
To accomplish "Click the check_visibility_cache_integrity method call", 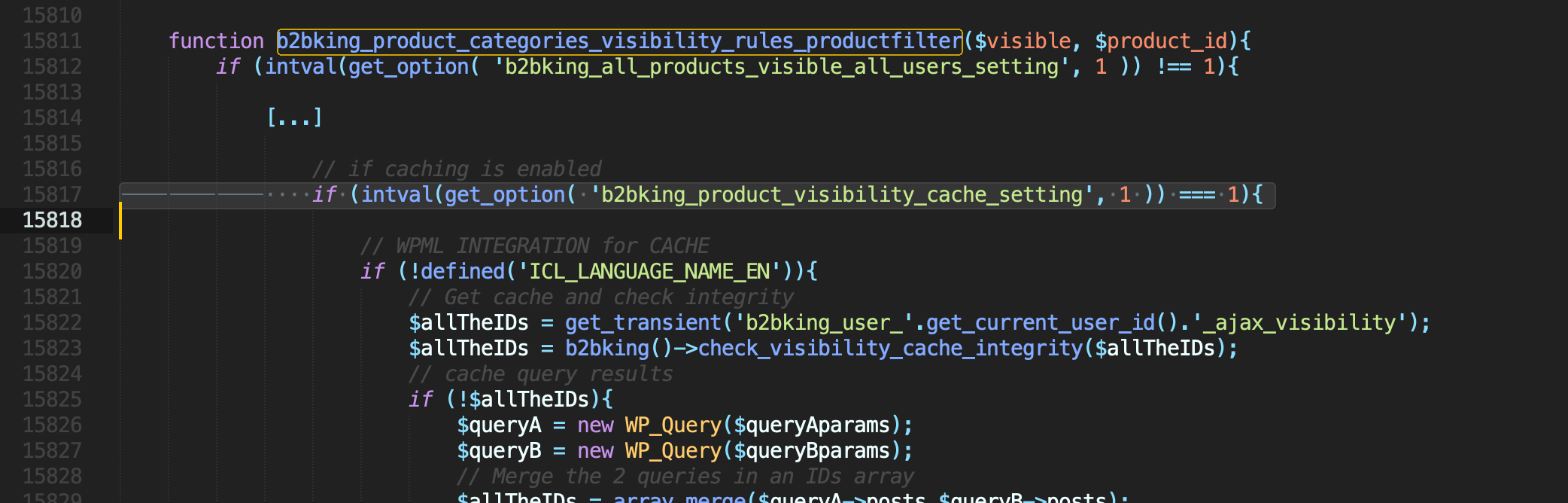I will 890,348.
